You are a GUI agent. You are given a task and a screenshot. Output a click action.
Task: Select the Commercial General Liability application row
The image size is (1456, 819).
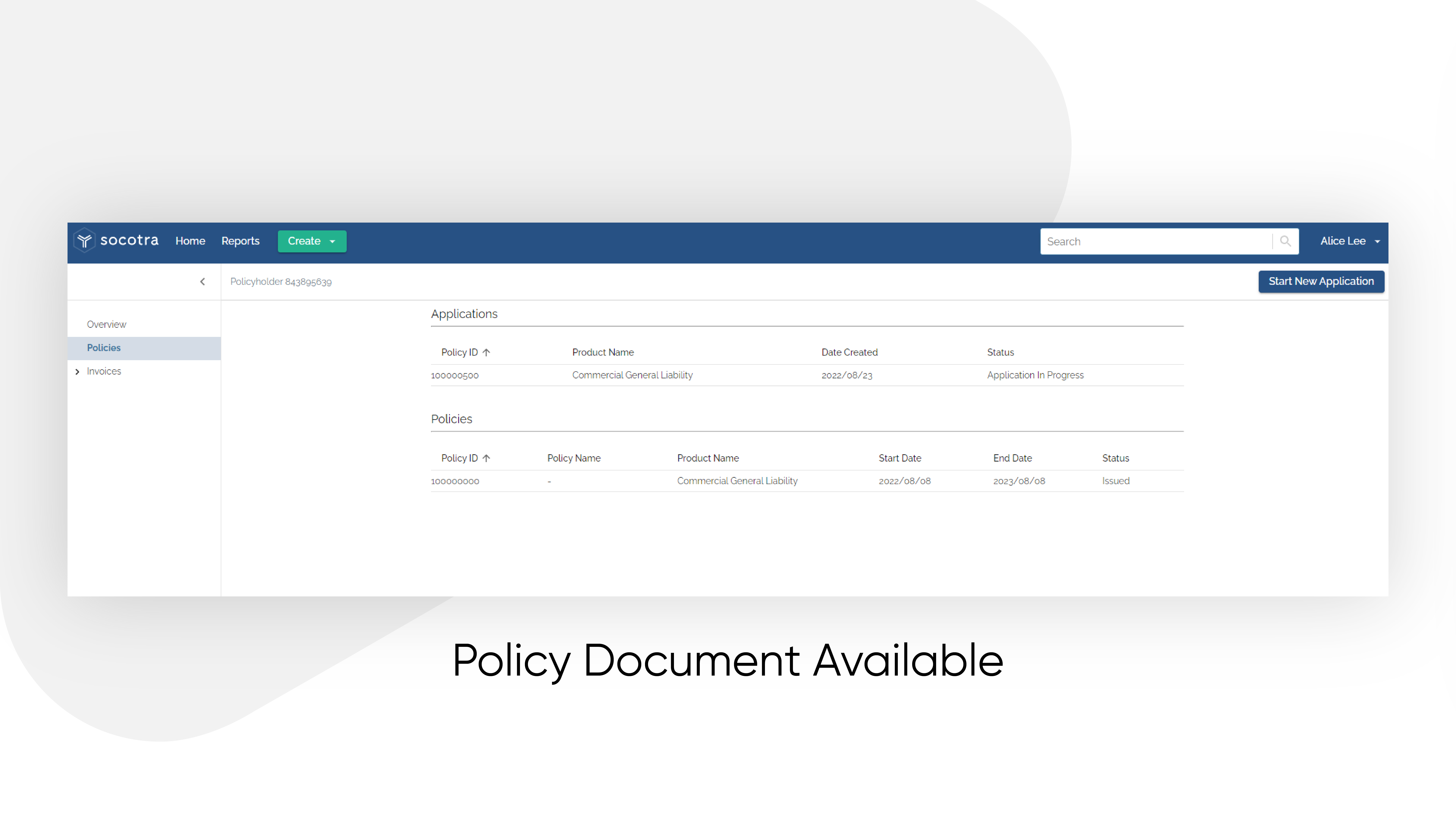coord(632,375)
